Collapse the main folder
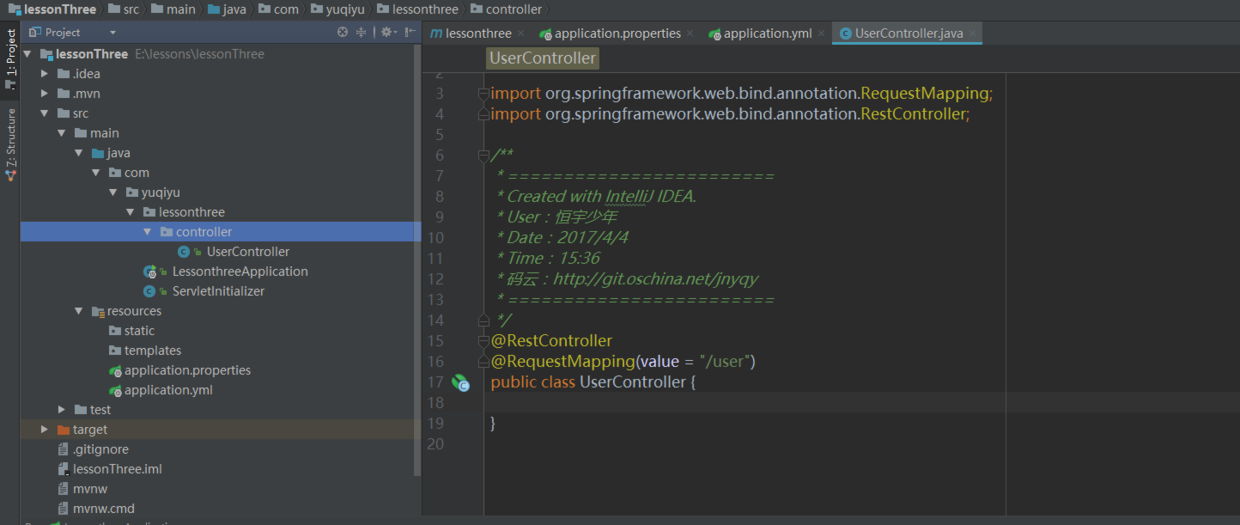The width and height of the screenshot is (1240, 525). pos(61,133)
